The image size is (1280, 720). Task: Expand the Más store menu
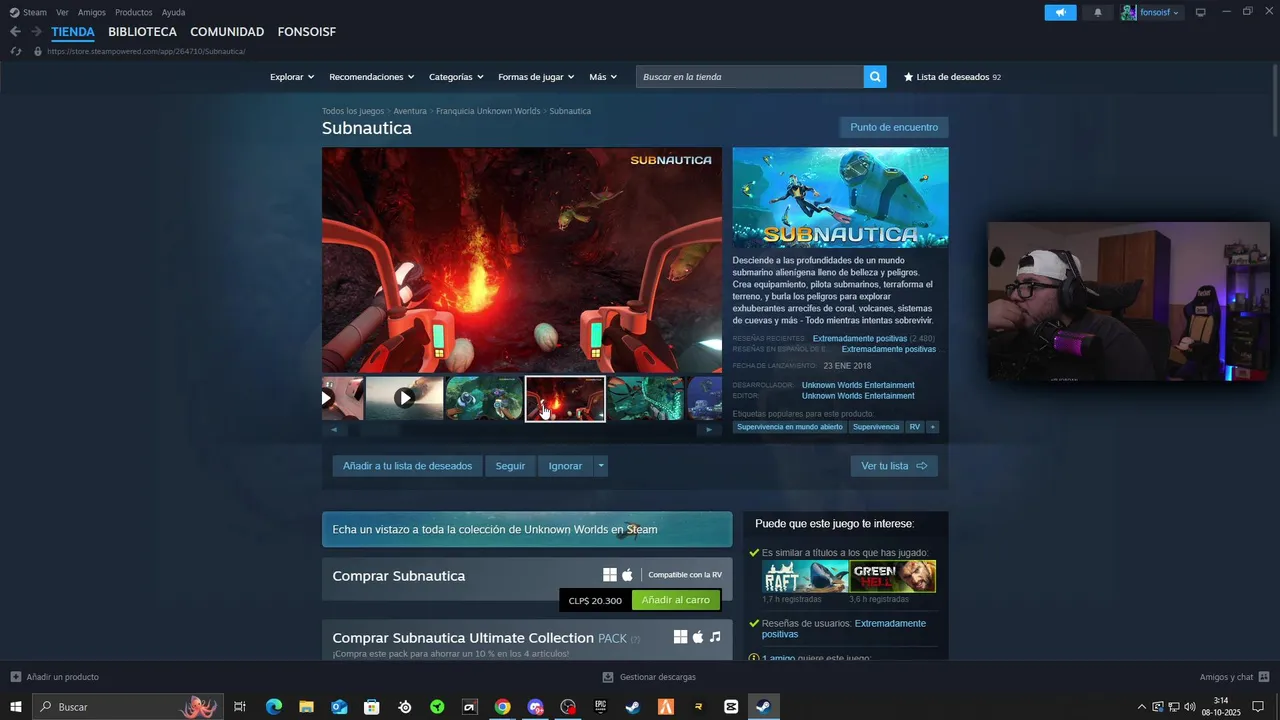[x=603, y=77]
